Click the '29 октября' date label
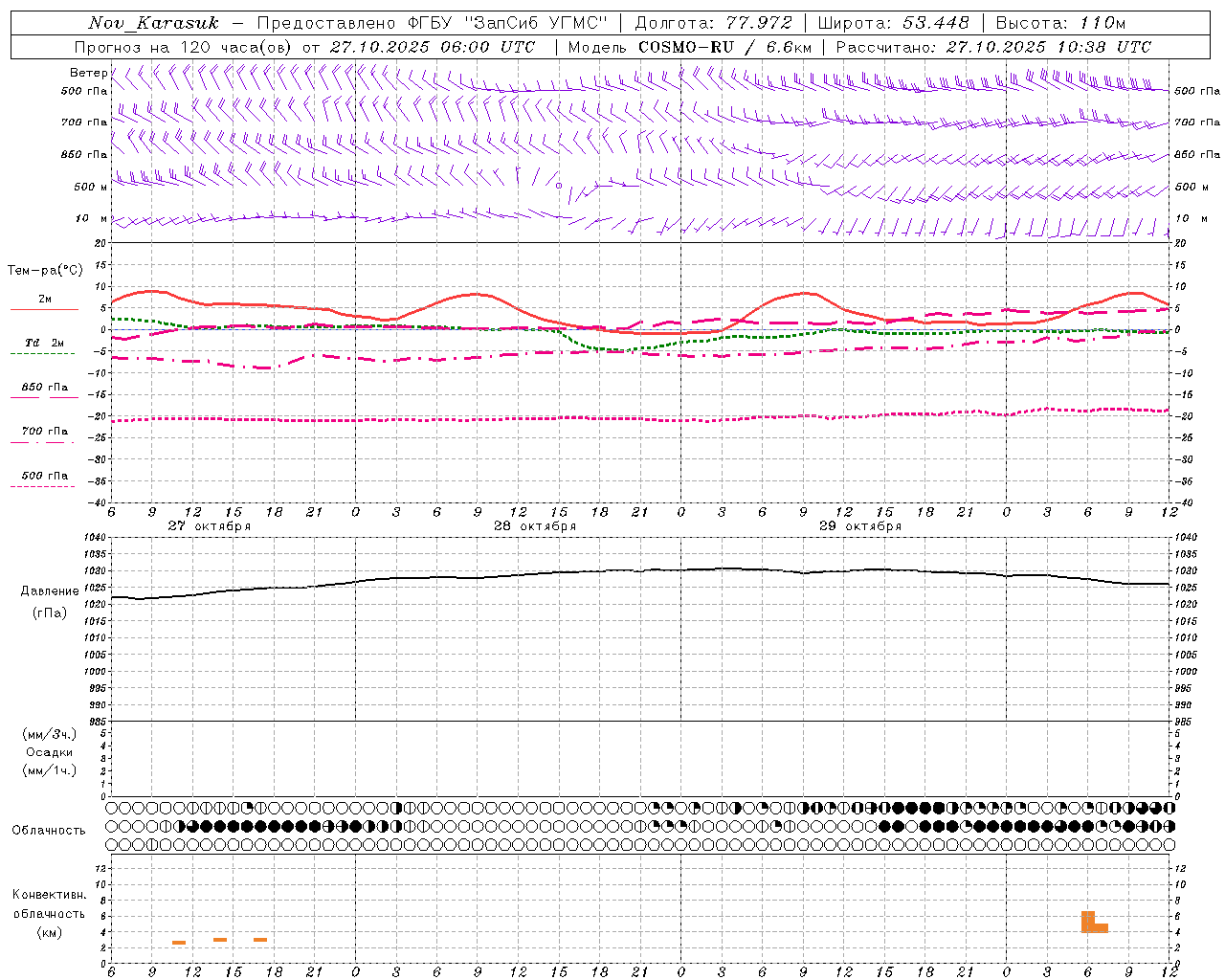Viewport: 1225px width, 980px height. click(x=860, y=526)
